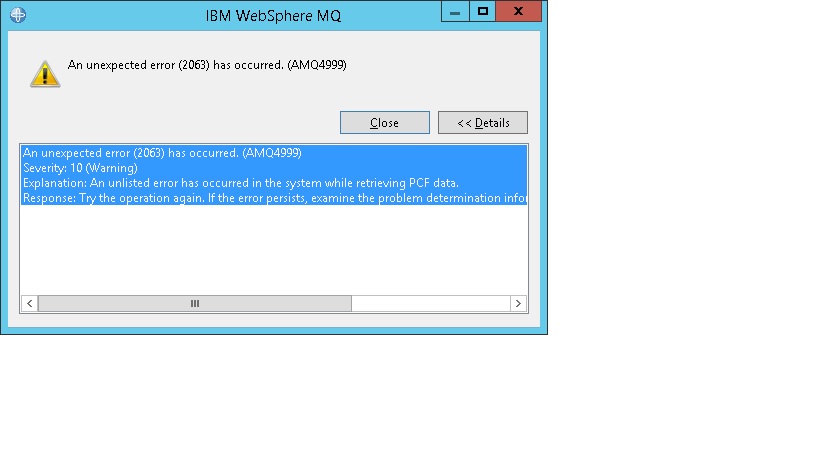Click the blank white area in details box
The image size is (818, 460).
coord(270,250)
